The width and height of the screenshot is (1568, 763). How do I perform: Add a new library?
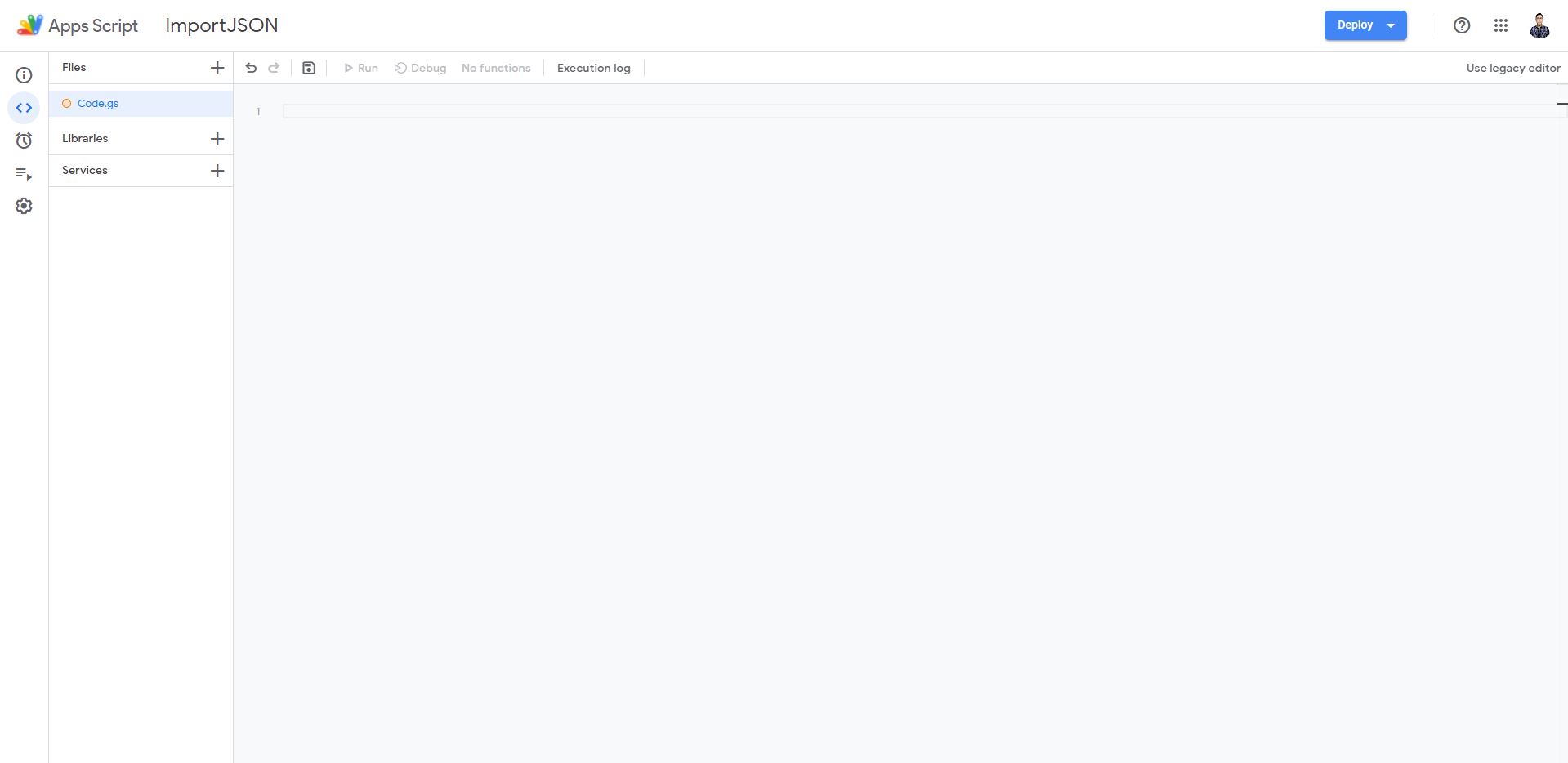[217, 139]
